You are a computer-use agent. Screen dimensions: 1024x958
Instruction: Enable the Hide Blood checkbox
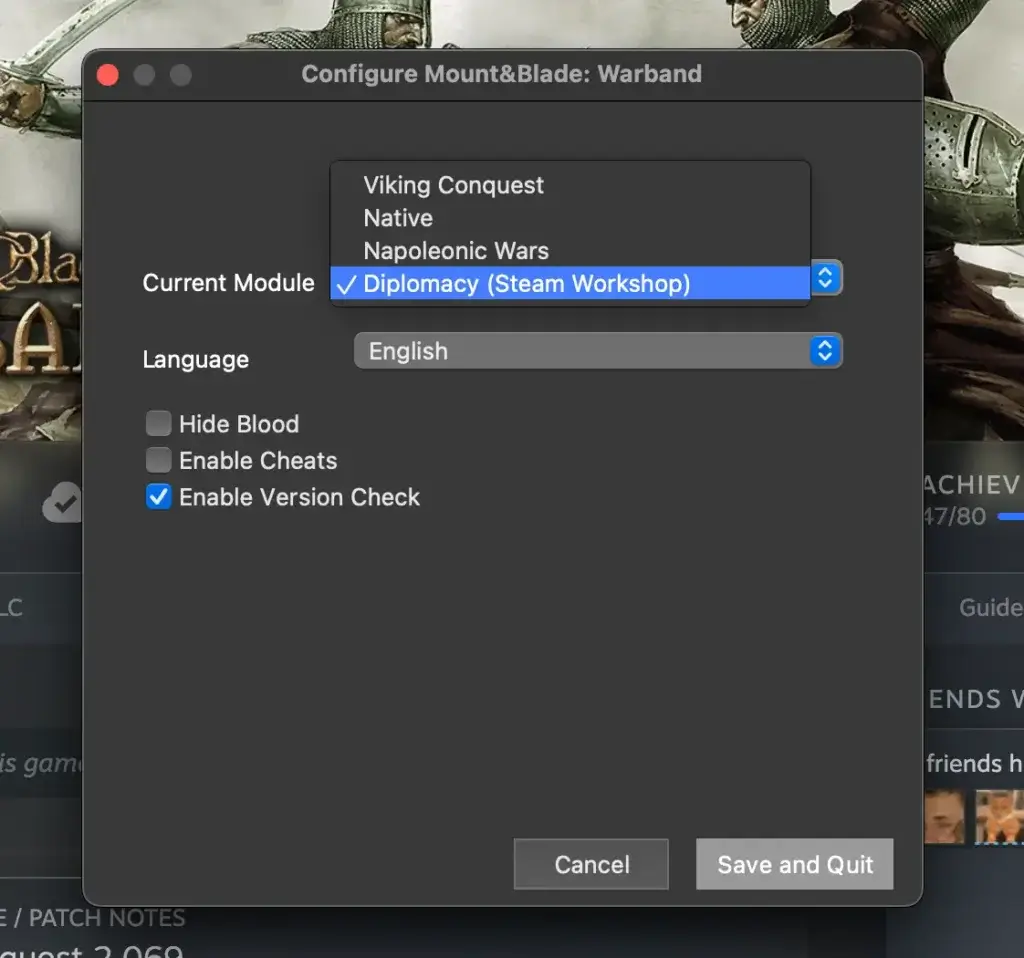click(x=158, y=423)
